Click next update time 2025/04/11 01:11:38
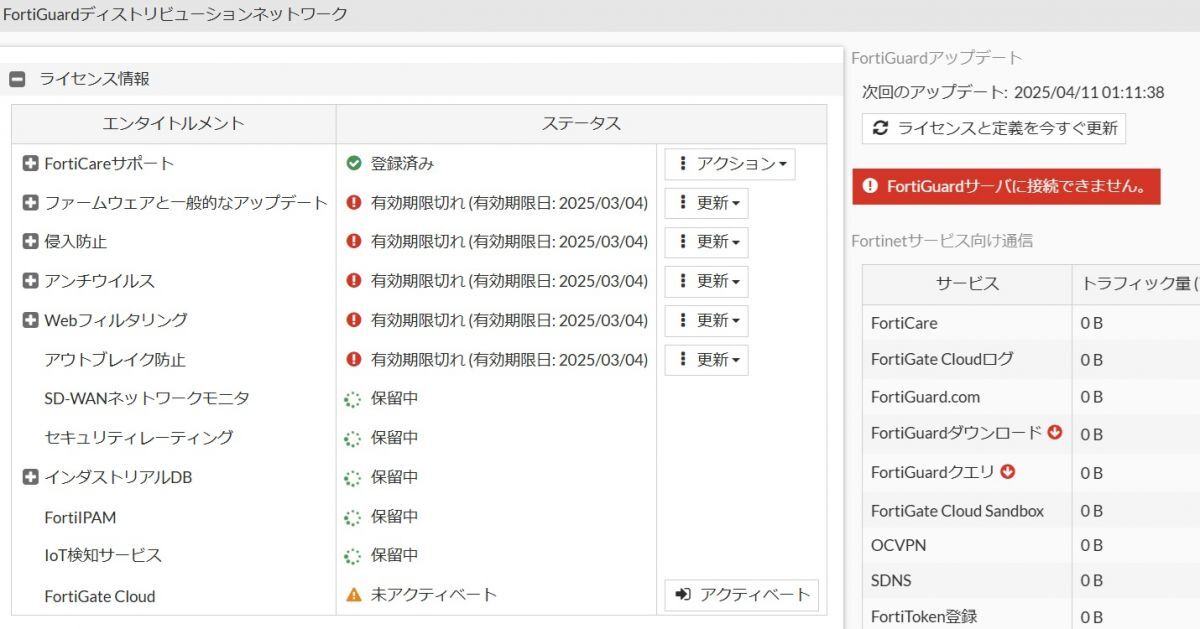Viewport: 1200px width, 629px height. pyautogui.click(x=1088, y=92)
